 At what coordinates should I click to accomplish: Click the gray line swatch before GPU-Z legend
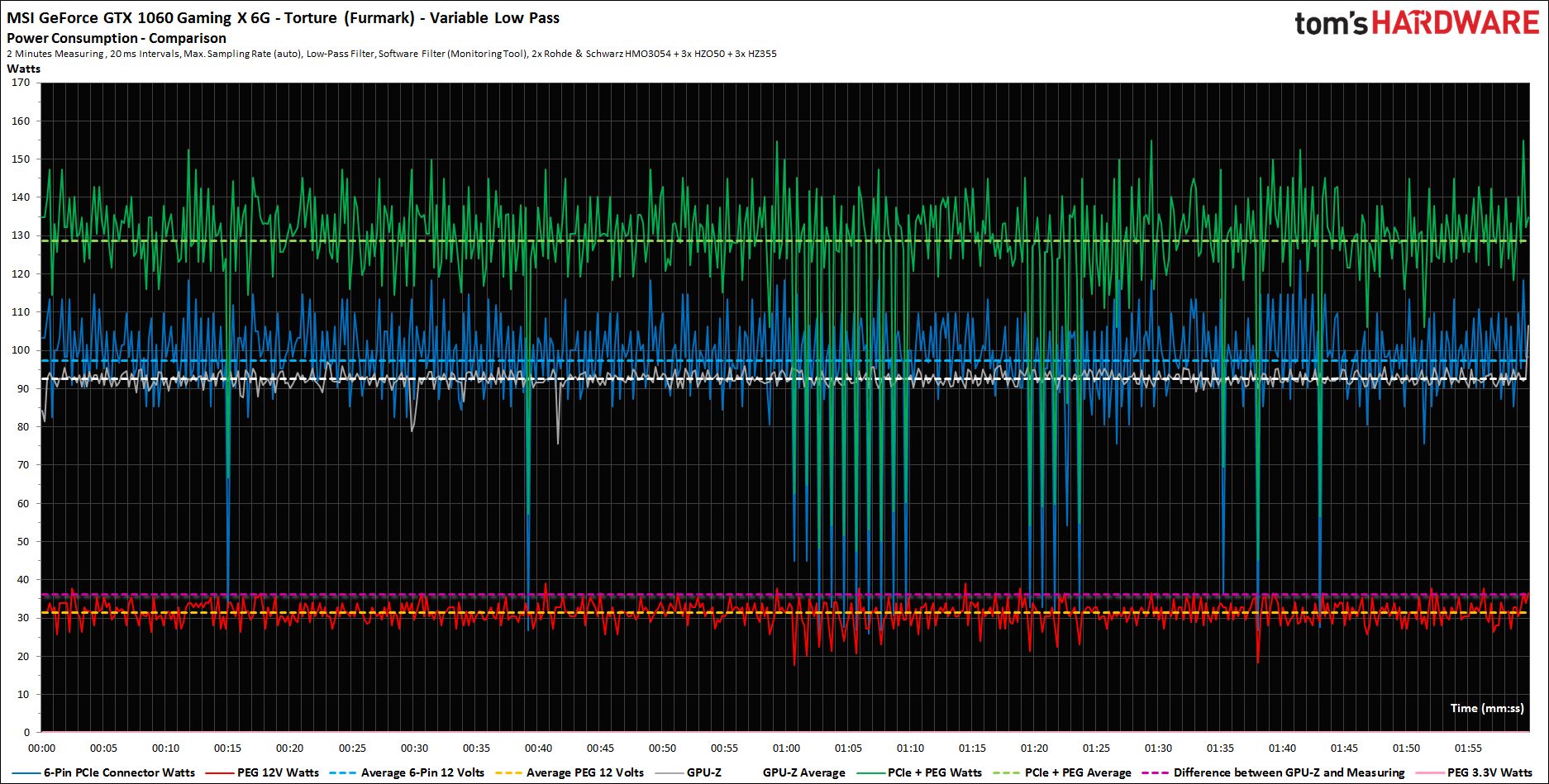click(x=669, y=773)
